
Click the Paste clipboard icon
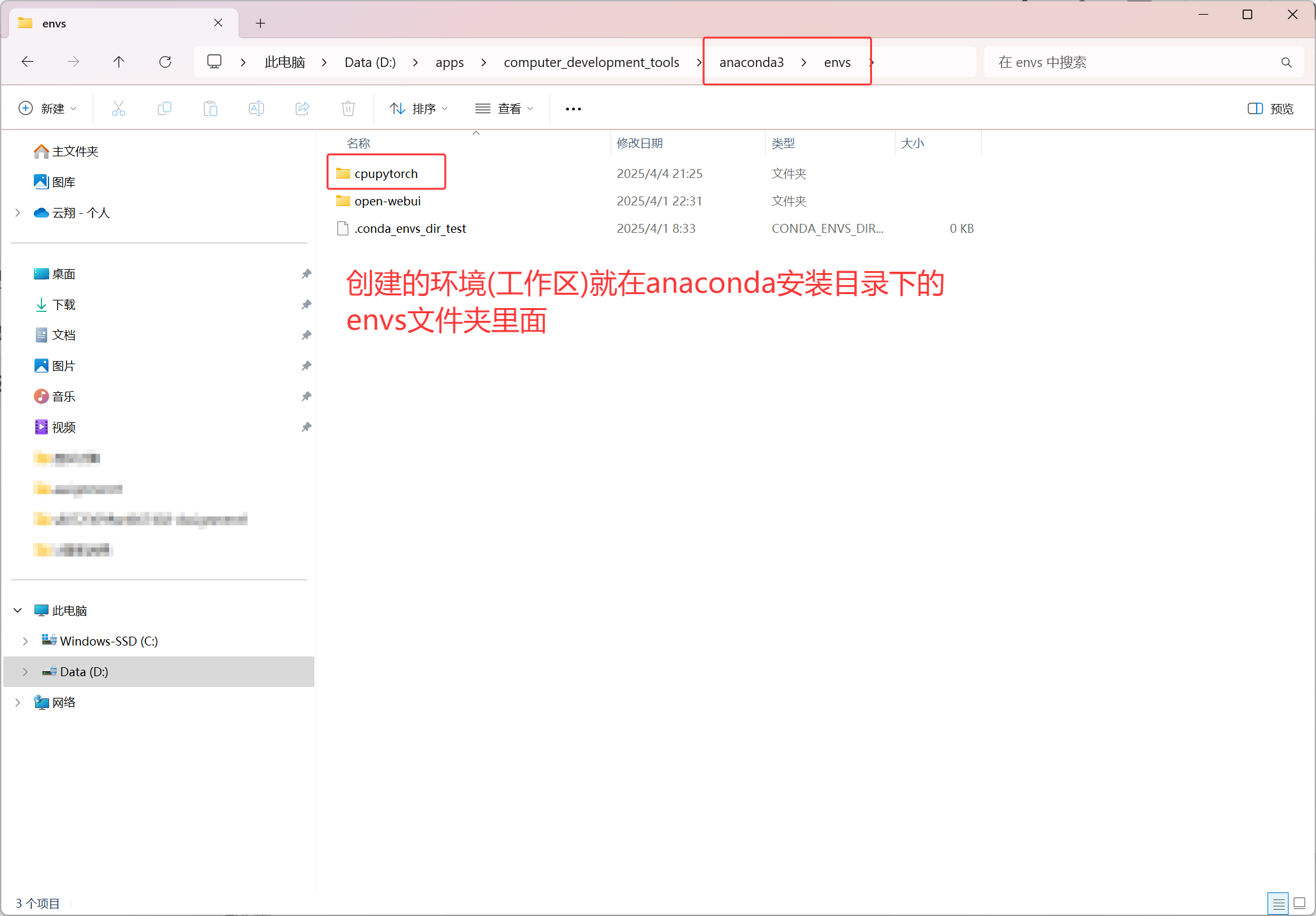click(211, 108)
